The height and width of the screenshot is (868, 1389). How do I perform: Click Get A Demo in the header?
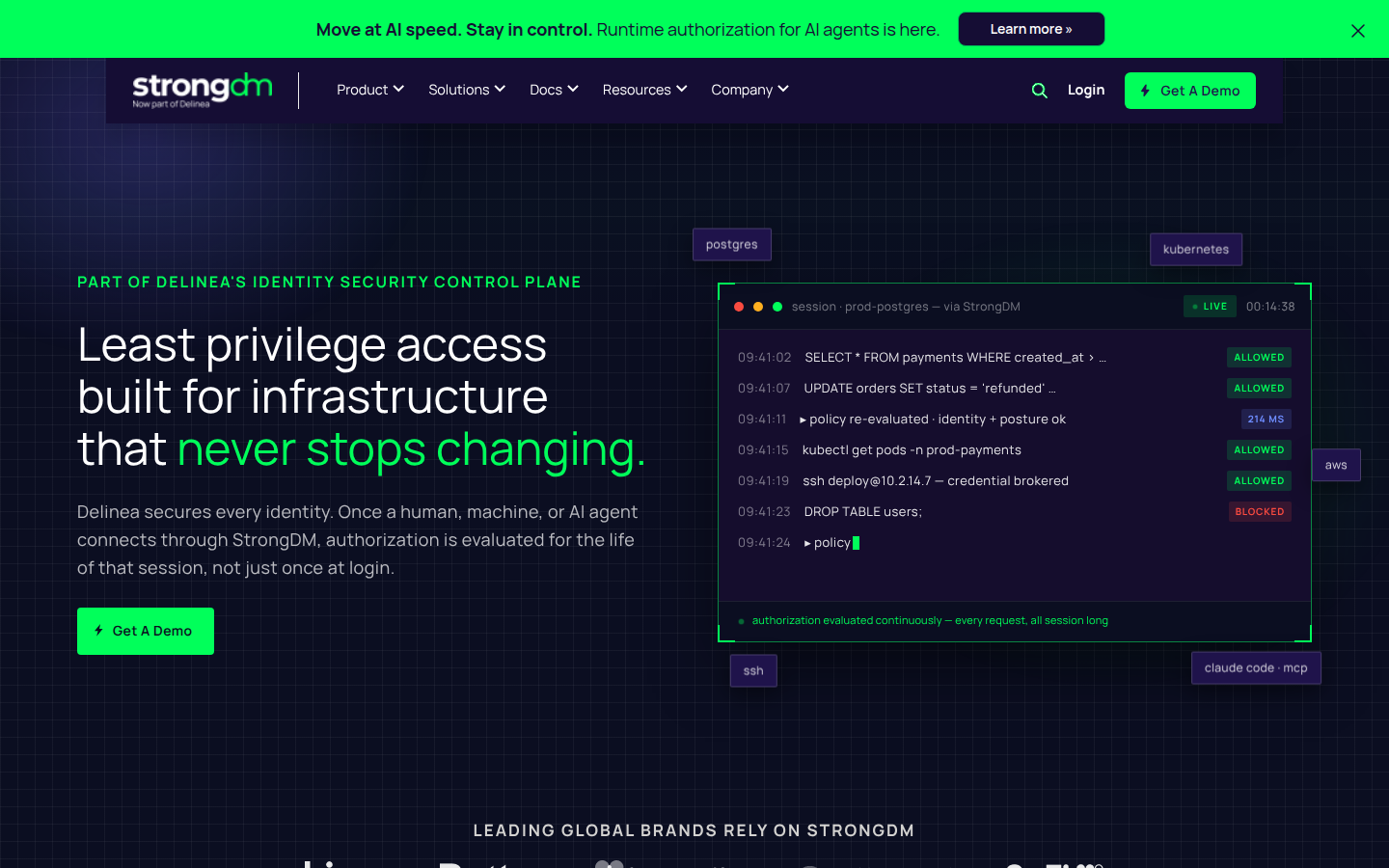point(1189,91)
